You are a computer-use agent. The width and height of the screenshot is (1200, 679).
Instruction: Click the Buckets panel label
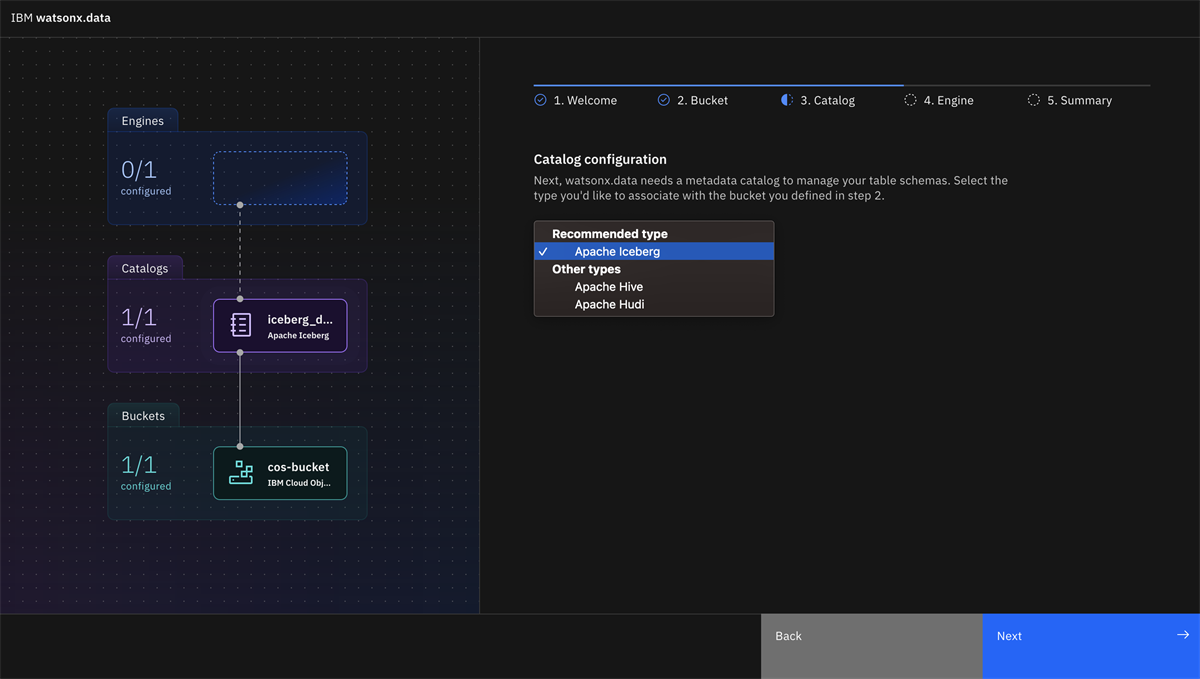[144, 415]
